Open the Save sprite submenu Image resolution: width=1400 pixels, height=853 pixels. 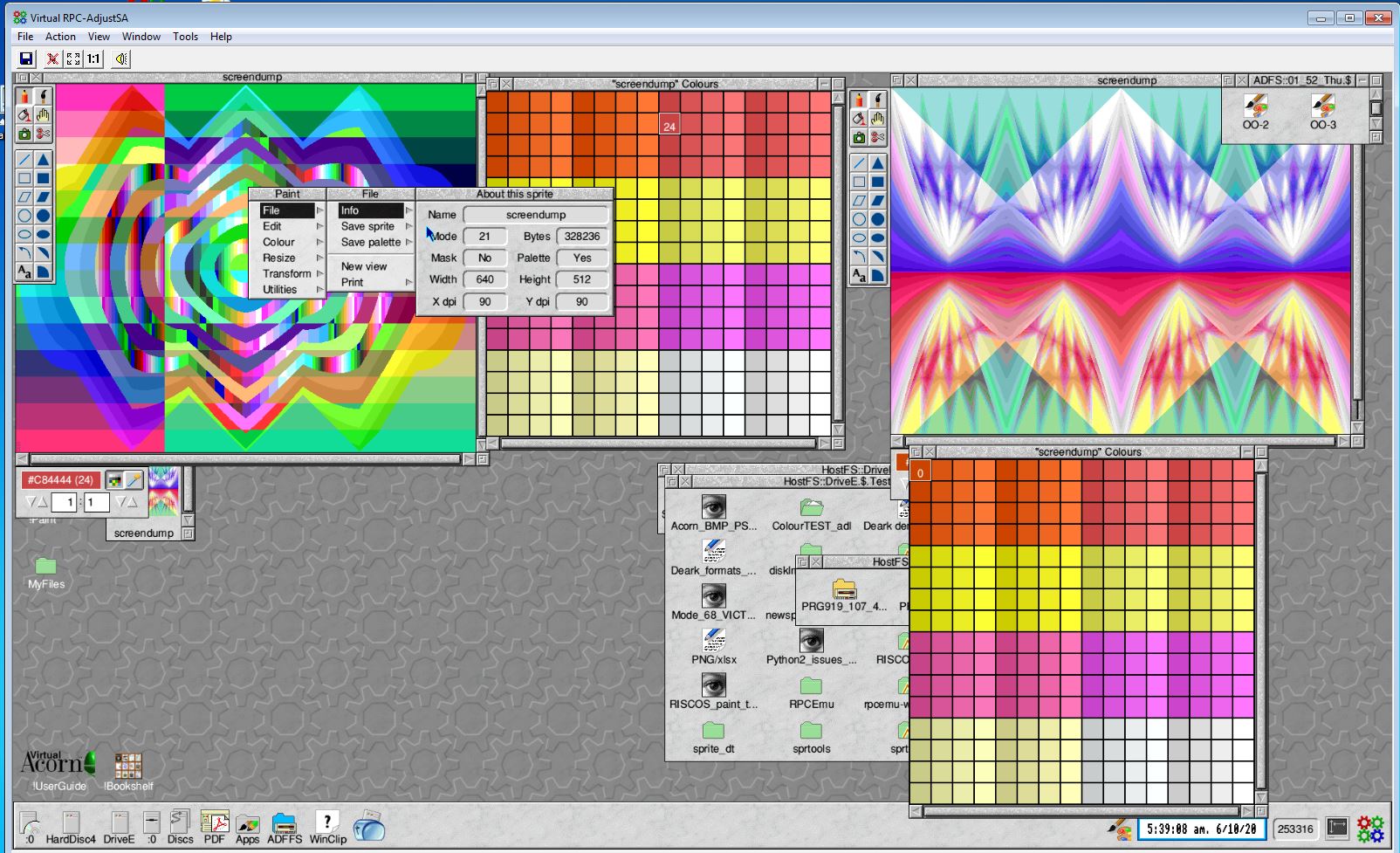click(x=375, y=226)
